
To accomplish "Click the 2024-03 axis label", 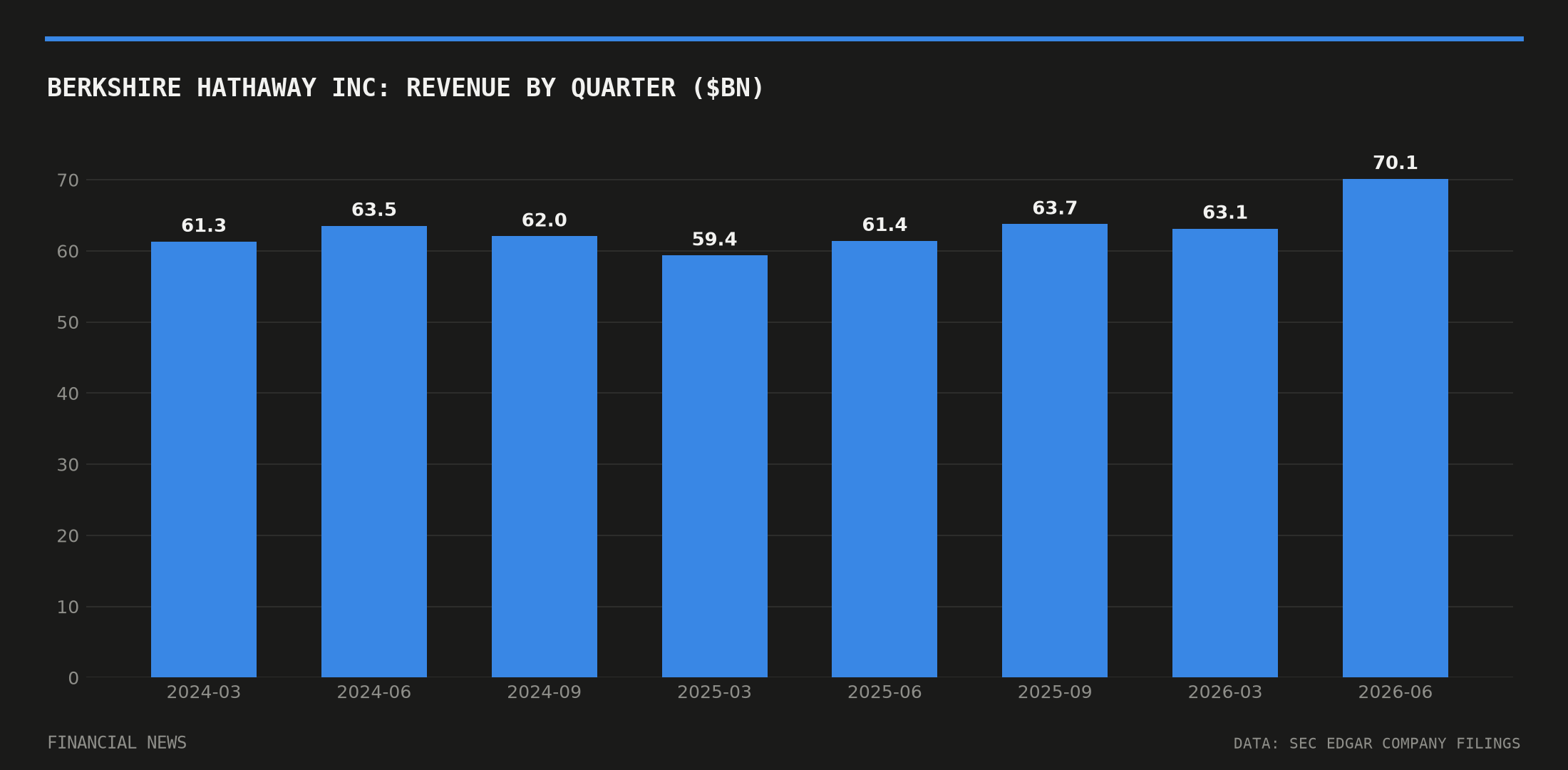I will (x=204, y=692).
